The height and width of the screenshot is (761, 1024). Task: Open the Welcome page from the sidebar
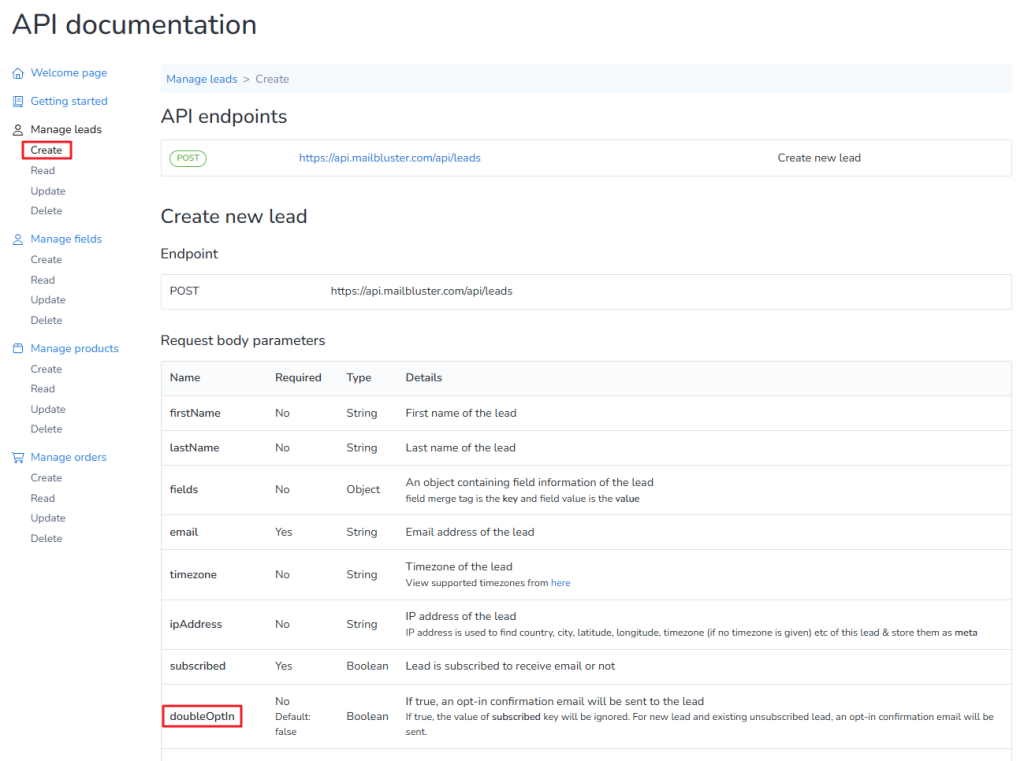(x=70, y=72)
